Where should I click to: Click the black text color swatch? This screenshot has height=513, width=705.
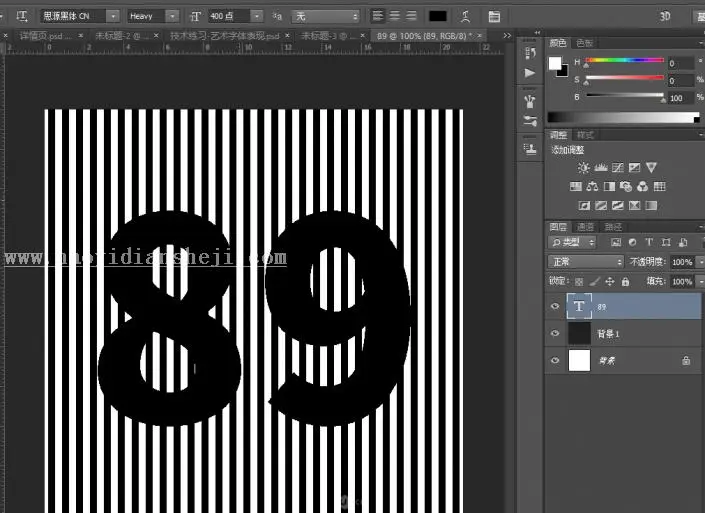click(x=438, y=17)
